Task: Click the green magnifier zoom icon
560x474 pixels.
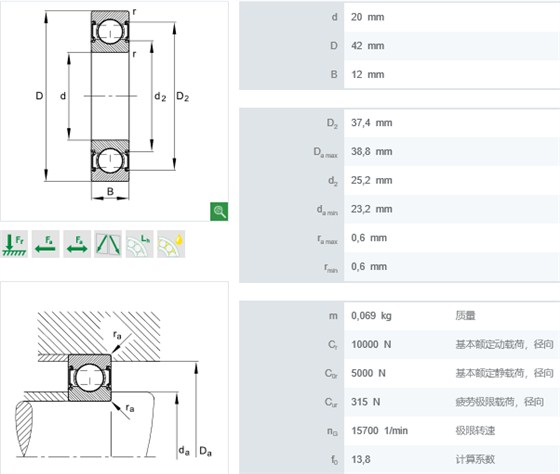Action: (x=219, y=211)
